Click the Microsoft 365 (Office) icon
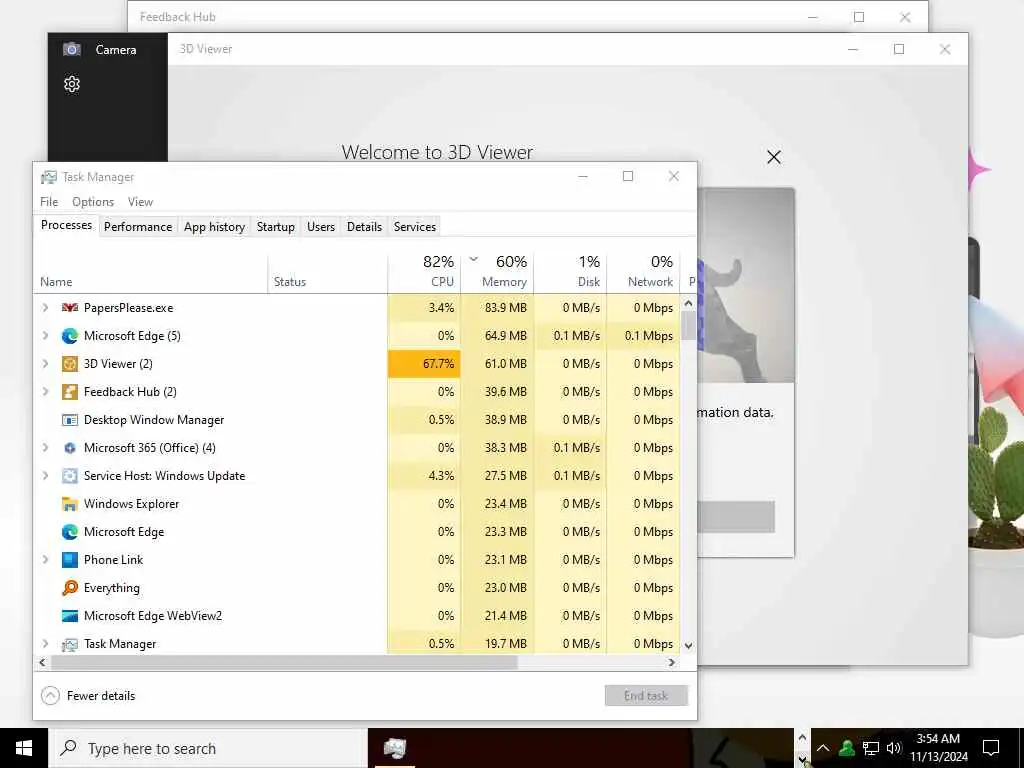Screen dimensions: 1024x768 69,448
